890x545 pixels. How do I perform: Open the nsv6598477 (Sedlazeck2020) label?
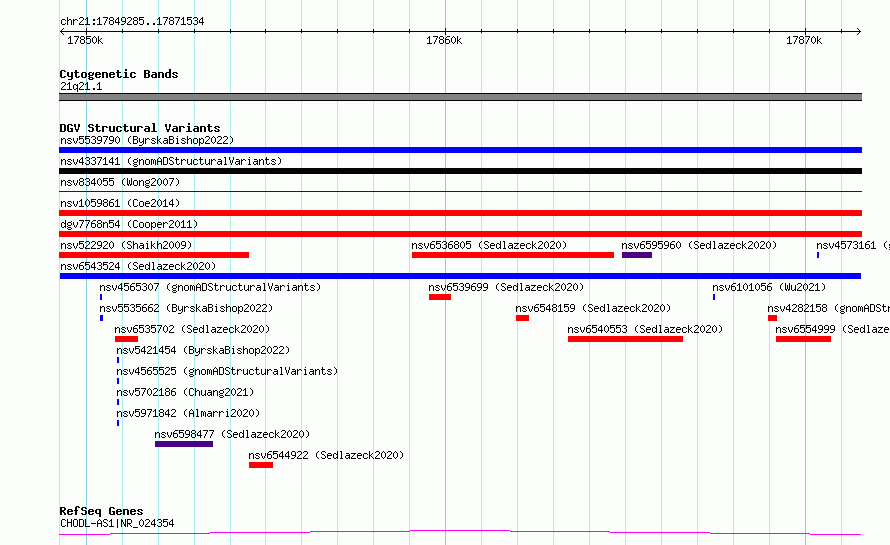232,434
